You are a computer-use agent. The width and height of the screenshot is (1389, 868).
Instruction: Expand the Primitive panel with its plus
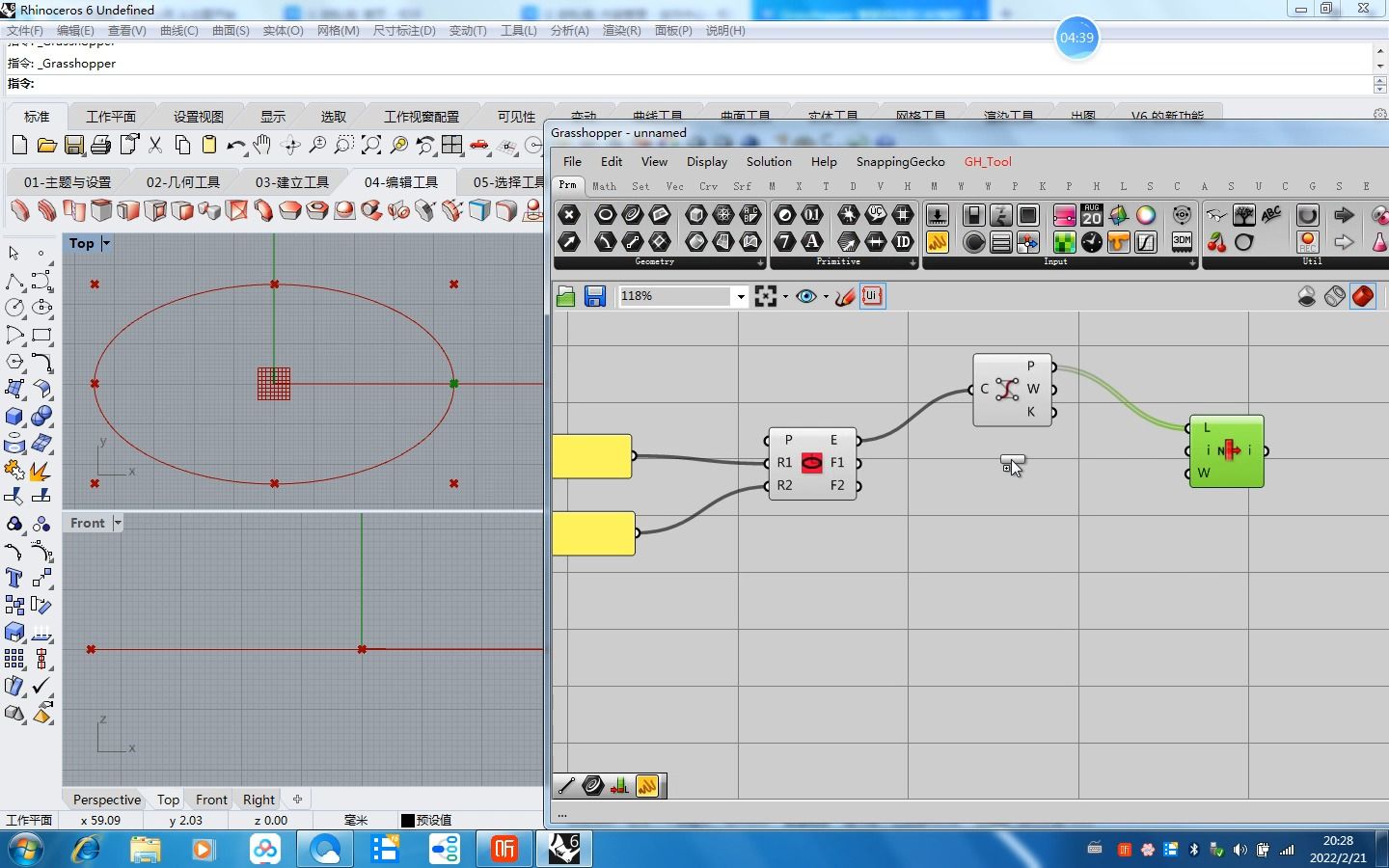click(x=912, y=262)
